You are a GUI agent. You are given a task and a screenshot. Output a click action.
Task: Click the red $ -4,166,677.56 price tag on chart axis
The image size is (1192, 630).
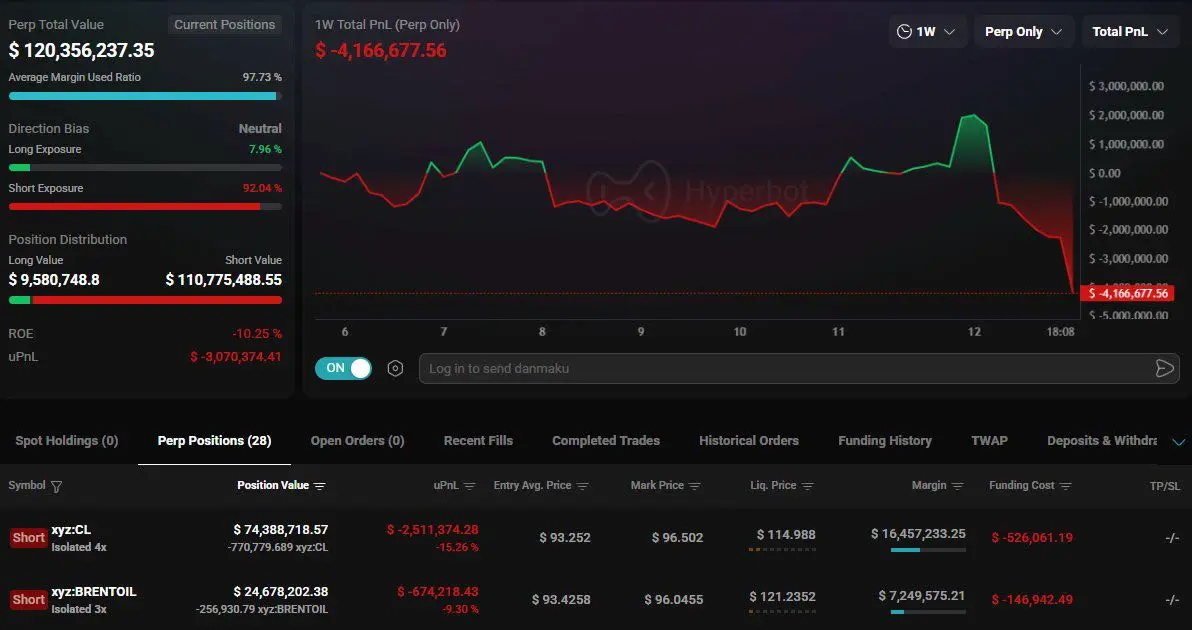[x=1127, y=293]
